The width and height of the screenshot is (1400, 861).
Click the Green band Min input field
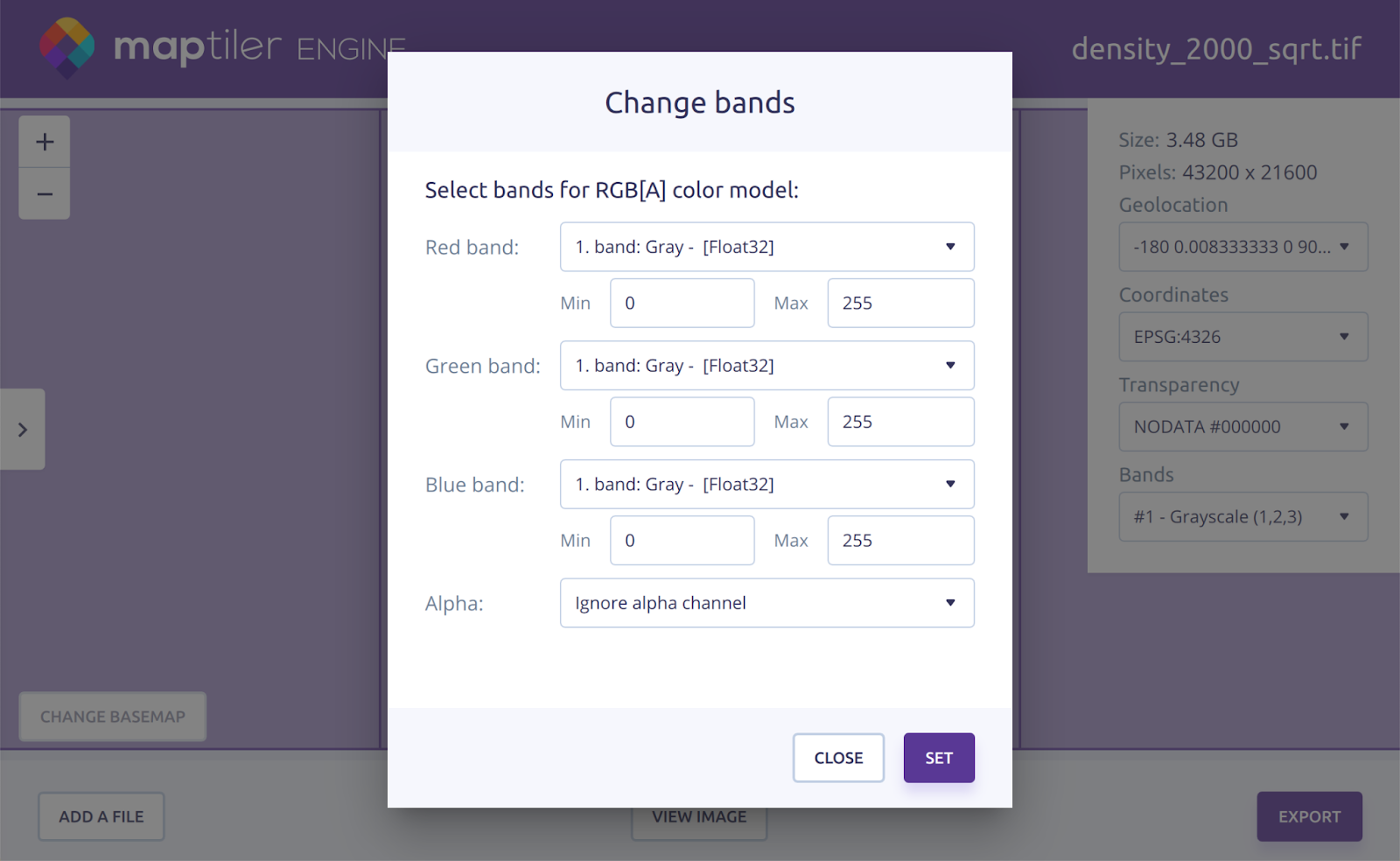click(682, 422)
